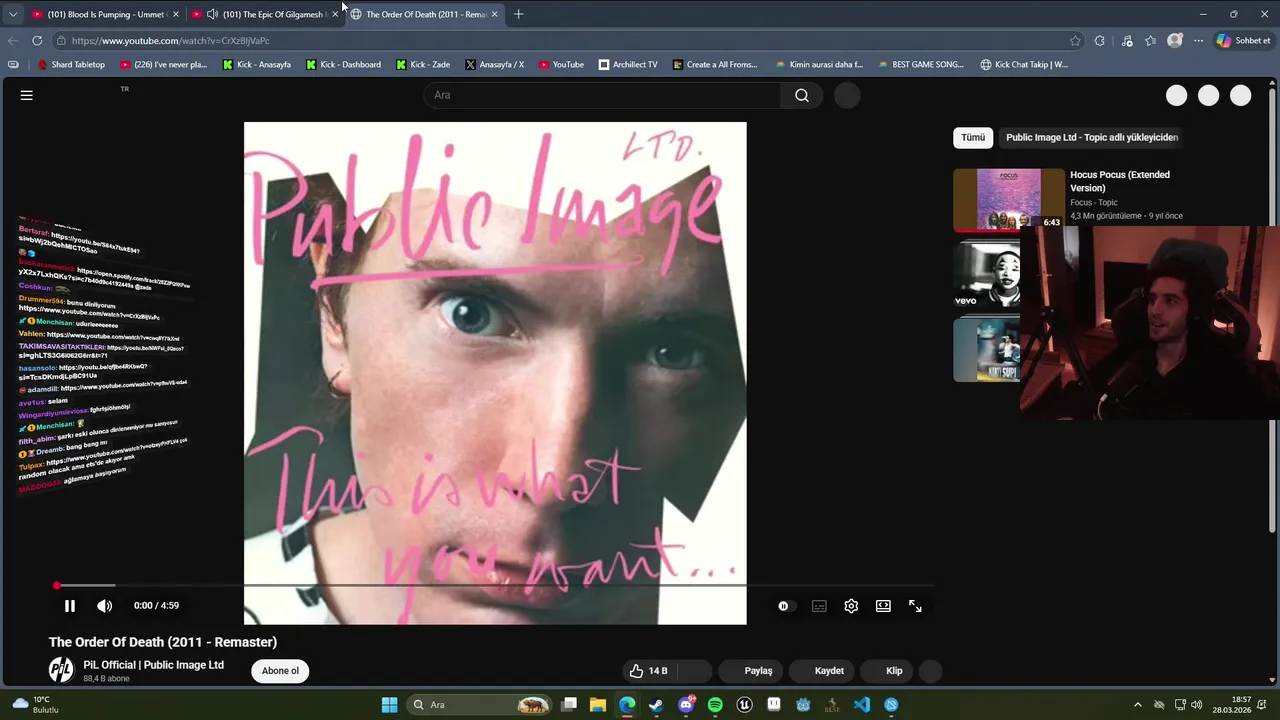This screenshot has width=1280, height=720.
Task: Open the browser media control icon
Action: pos(1127,41)
